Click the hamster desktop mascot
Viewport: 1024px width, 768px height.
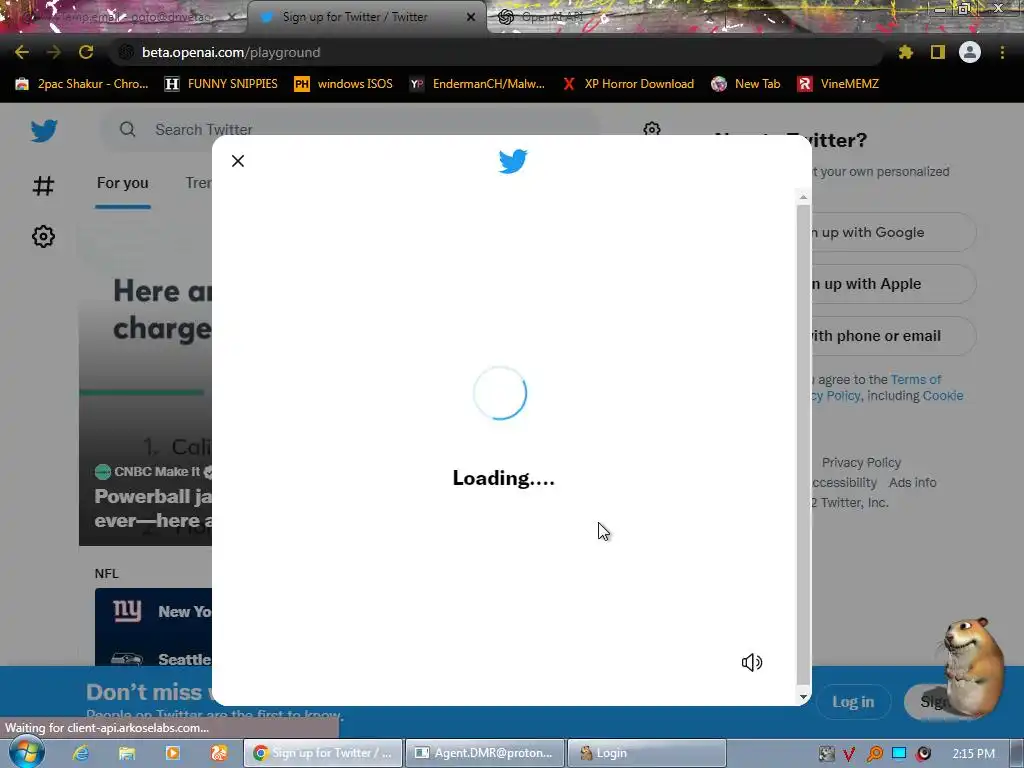click(x=972, y=666)
